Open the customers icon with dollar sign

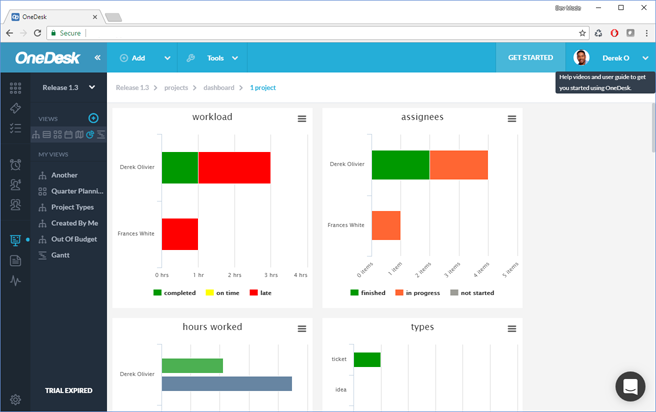tap(15, 184)
